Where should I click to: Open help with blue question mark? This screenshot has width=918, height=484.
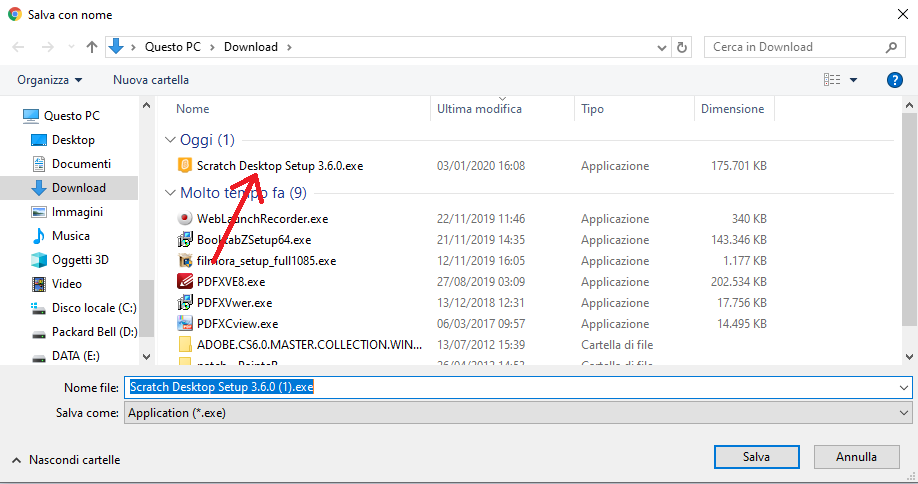[895, 80]
